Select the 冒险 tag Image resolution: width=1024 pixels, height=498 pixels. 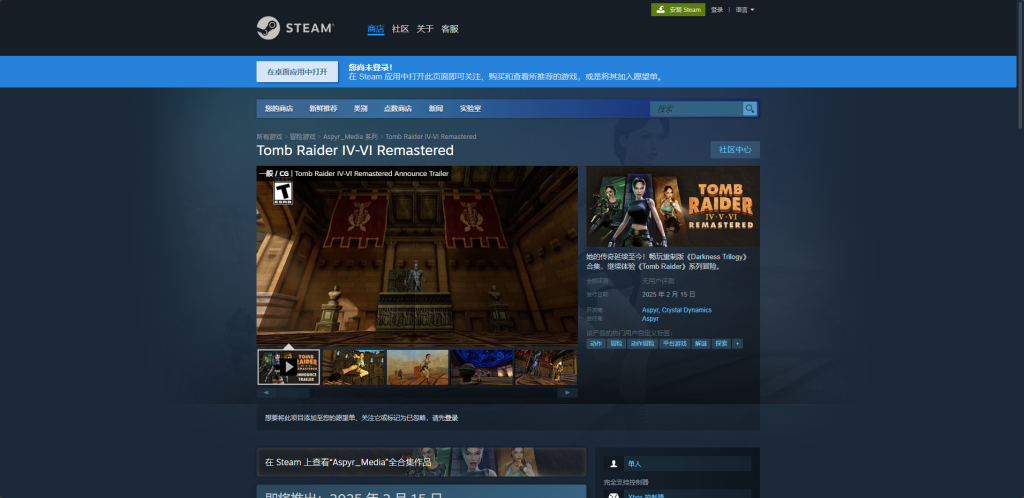tap(616, 344)
